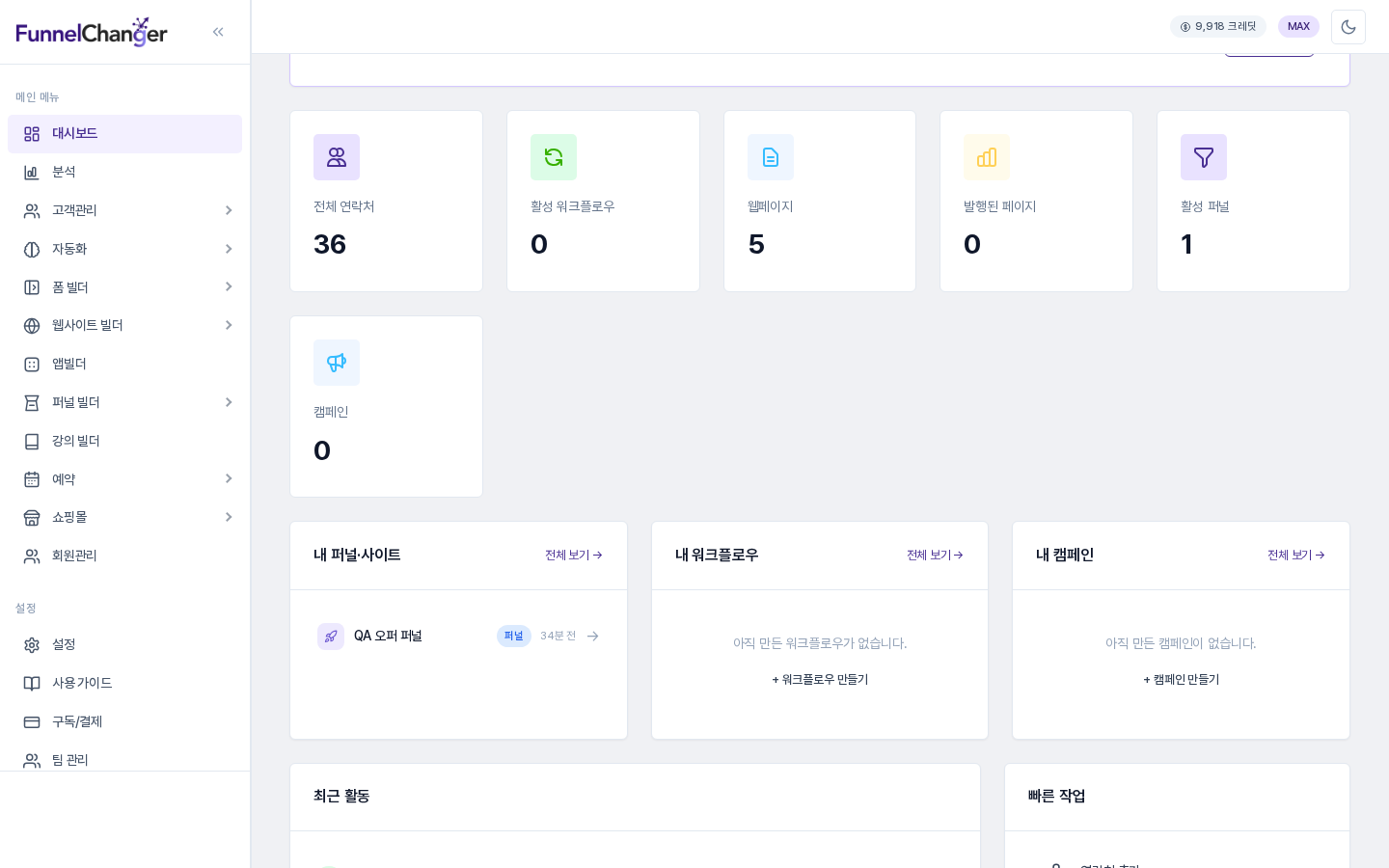
Task: Expand the 예약 submenu chevron
Action: (229, 478)
